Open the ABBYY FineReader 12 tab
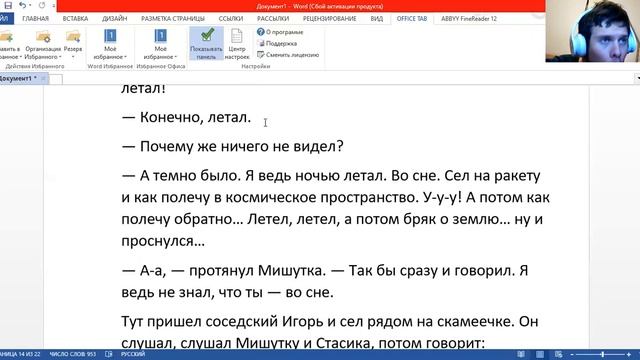This screenshot has width=640, height=360. click(x=469, y=19)
